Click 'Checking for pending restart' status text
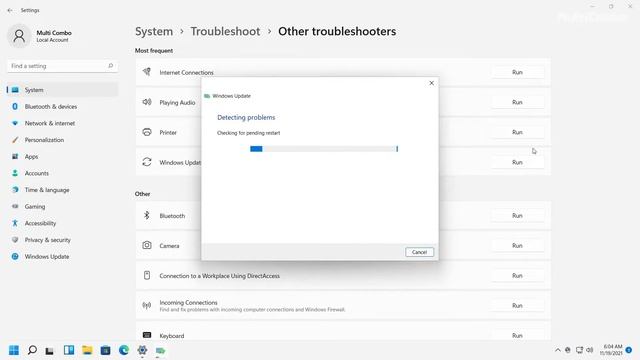This screenshot has height=360, width=640. tap(249, 133)
